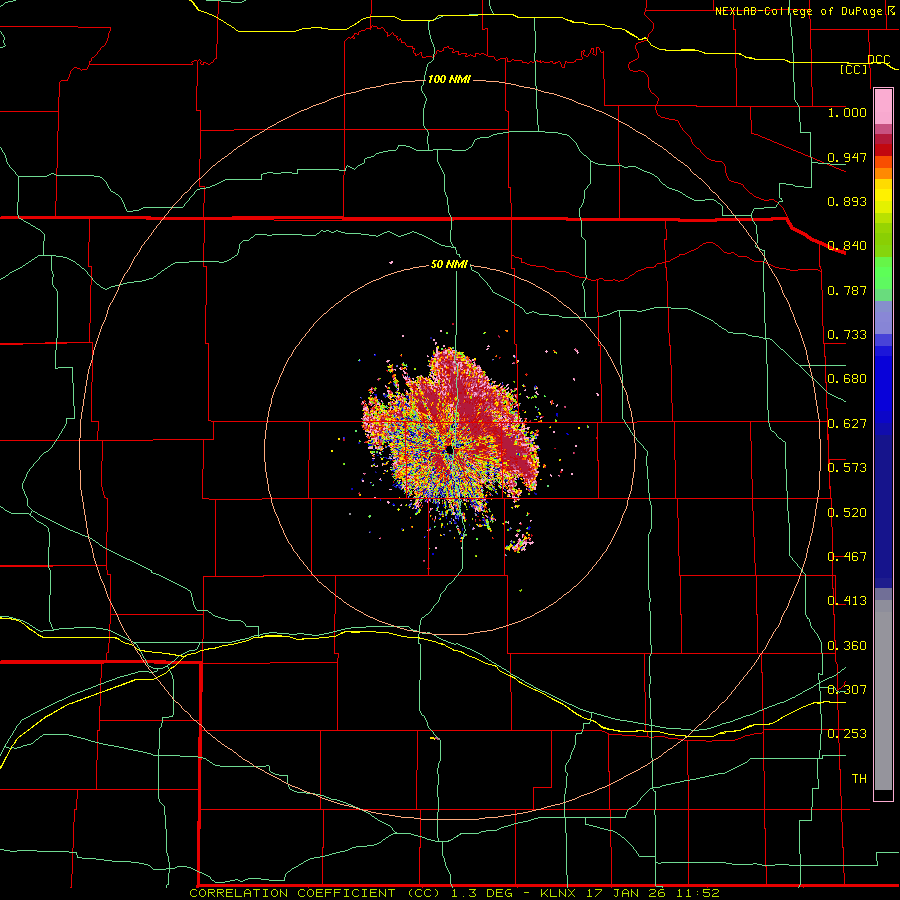Click the black radar site dot in the echo center
This screenshot has width=900, height=900.
(x=449, y=451)
